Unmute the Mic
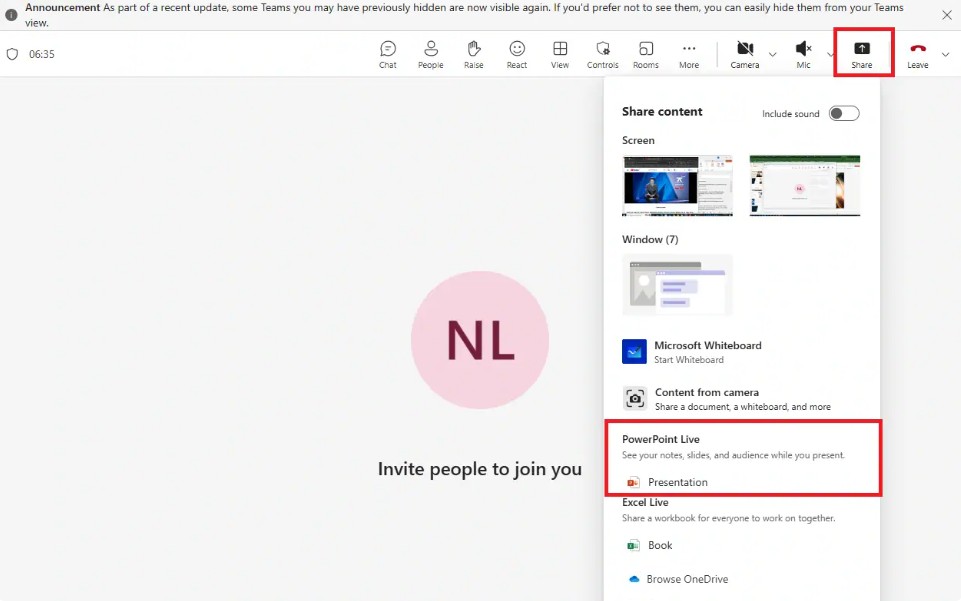The height and width of the screenshot is (601, 961). (803, 54)
